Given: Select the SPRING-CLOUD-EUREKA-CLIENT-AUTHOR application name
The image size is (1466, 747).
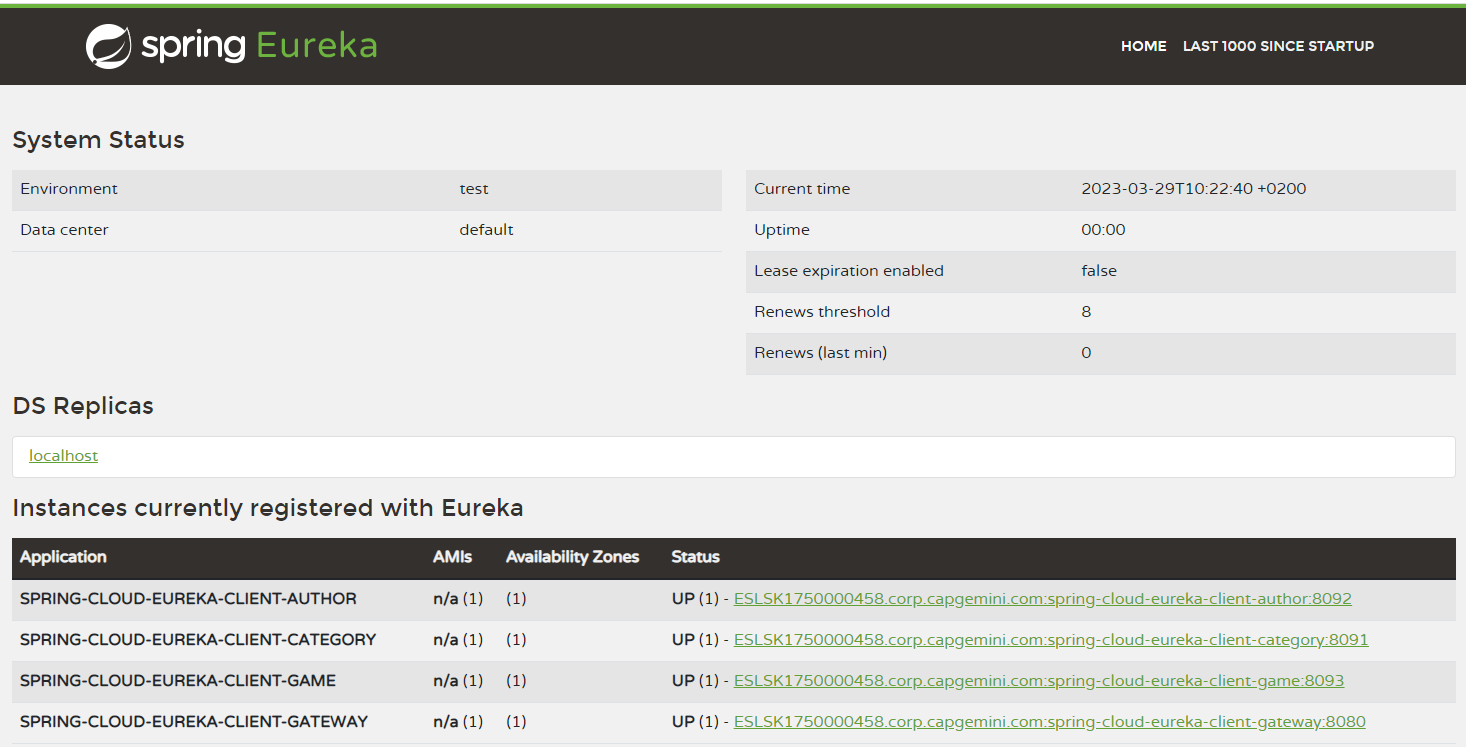Looking at the screenshot, I should click(x=188, y=599).
